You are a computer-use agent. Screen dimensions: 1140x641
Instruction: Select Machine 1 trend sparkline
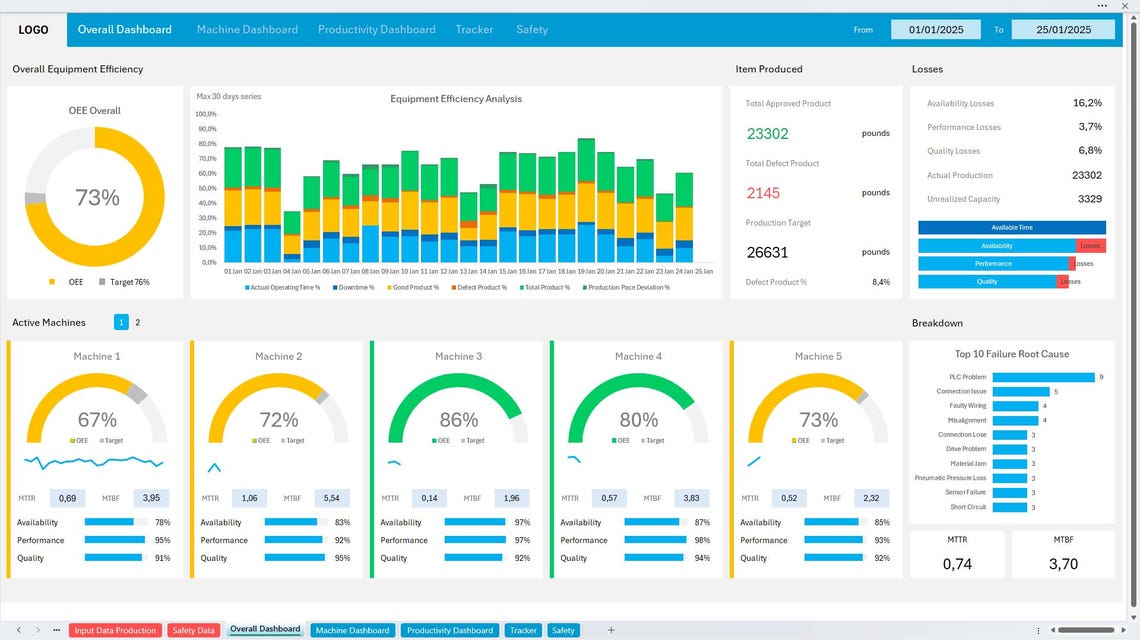[94, 461]
